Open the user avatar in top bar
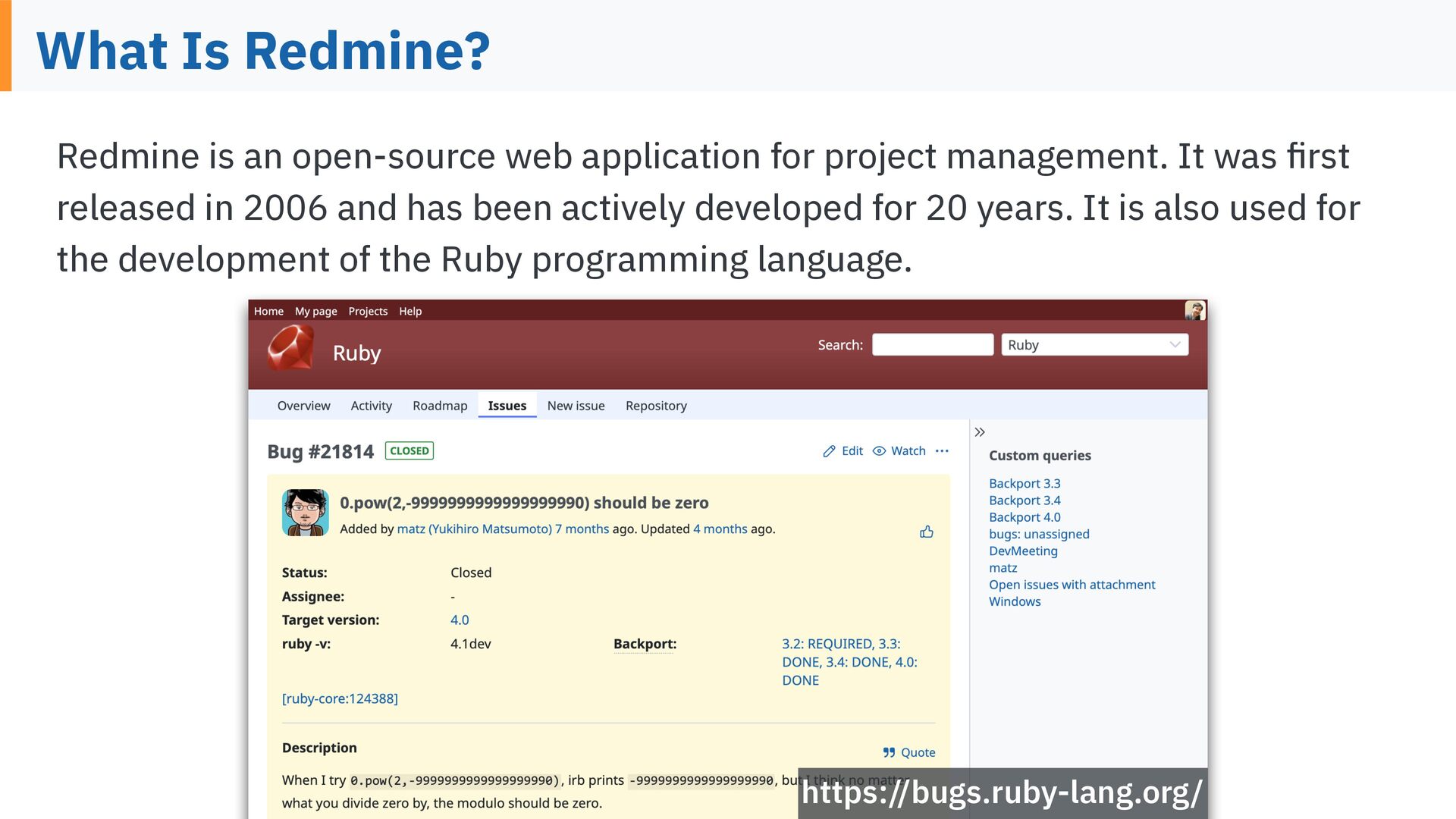Screen dimensions: 1456x819 pos(1195,310)
